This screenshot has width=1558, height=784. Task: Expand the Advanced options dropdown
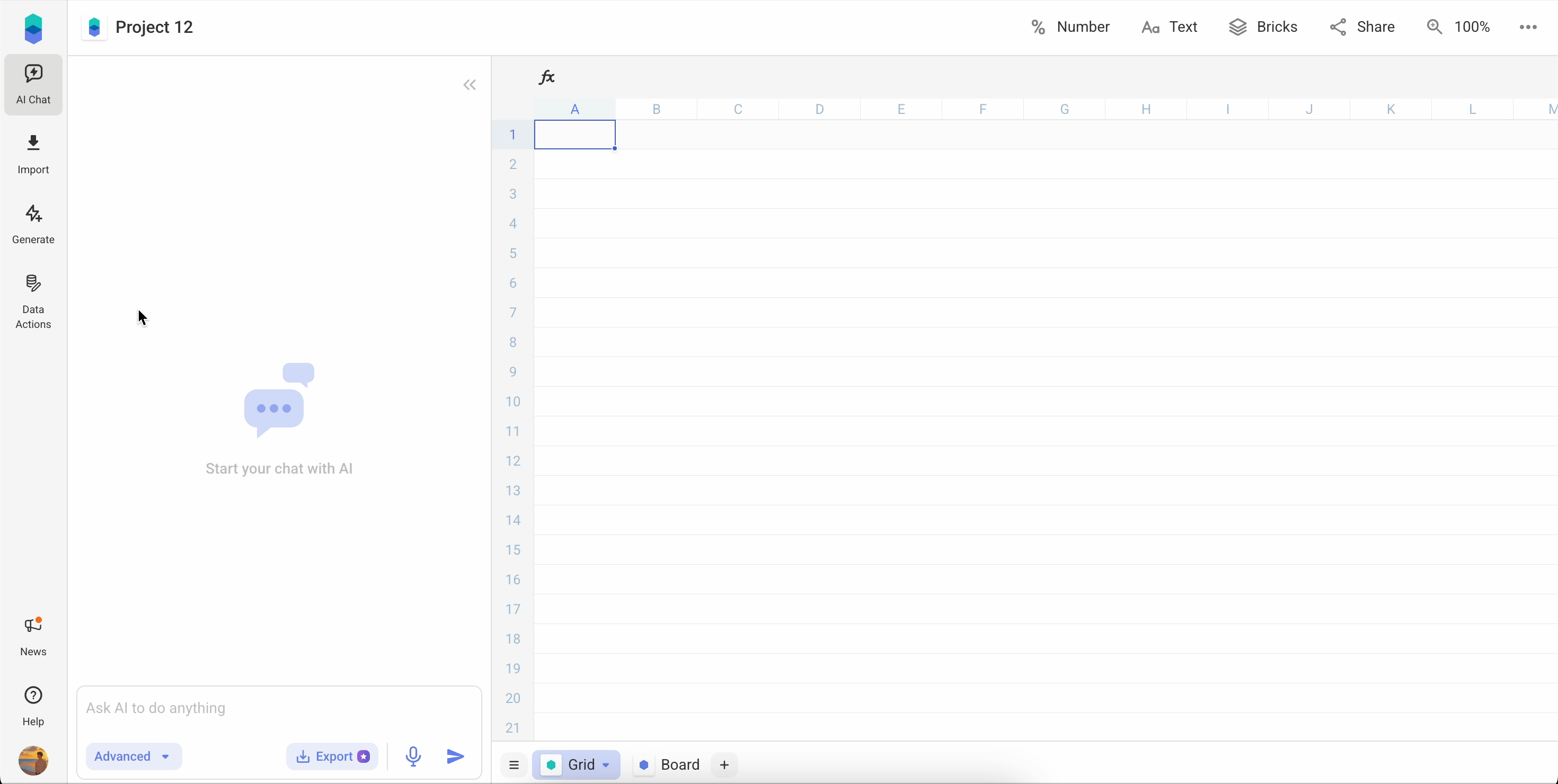click(x=132, y=756)
